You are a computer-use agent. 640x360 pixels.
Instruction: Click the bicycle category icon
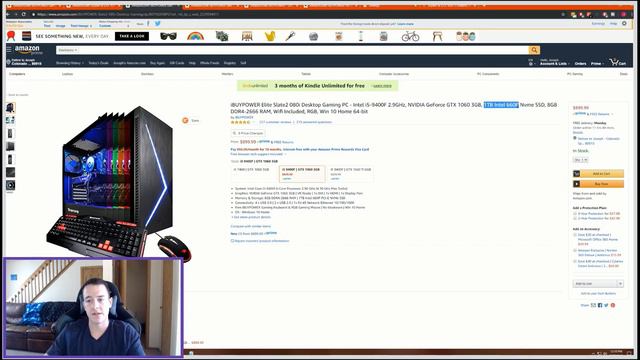click(x=410, y=36)
